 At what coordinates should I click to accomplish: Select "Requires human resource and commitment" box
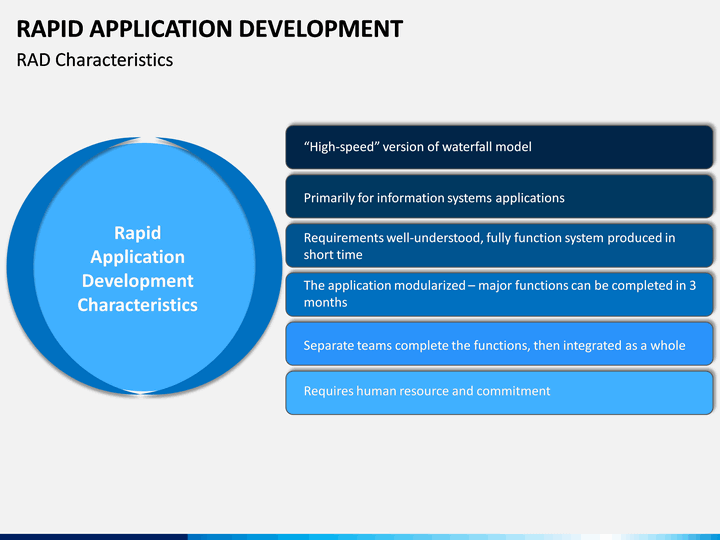click(x=499, y=393)
